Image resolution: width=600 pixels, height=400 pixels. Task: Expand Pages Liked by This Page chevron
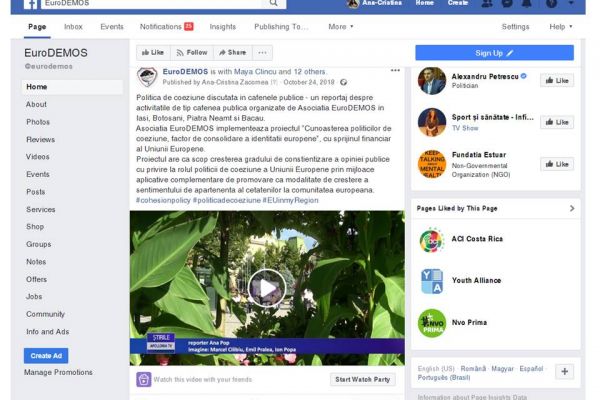572,208
